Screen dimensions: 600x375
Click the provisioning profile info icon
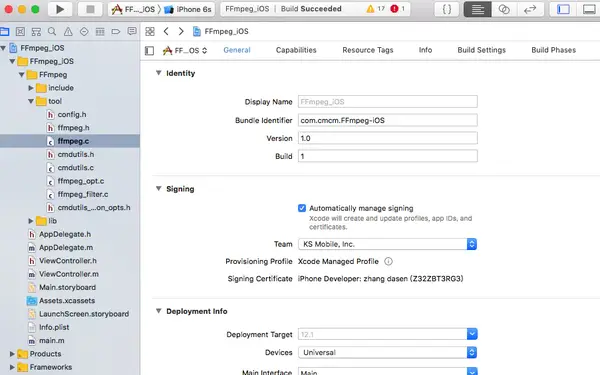coord(388,261)
